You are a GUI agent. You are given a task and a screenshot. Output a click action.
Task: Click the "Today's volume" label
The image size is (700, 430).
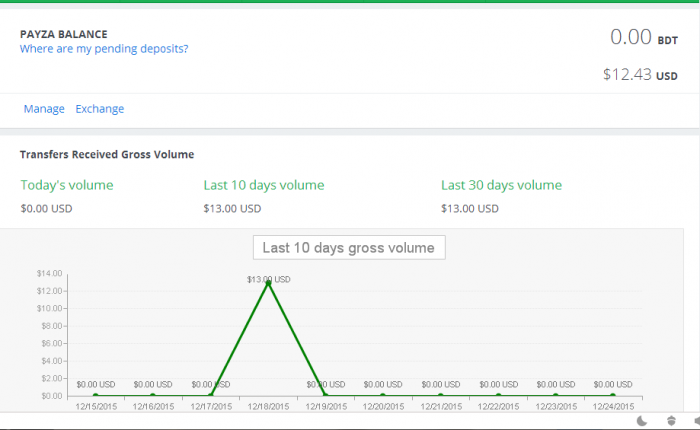click(x=67, y=185)
